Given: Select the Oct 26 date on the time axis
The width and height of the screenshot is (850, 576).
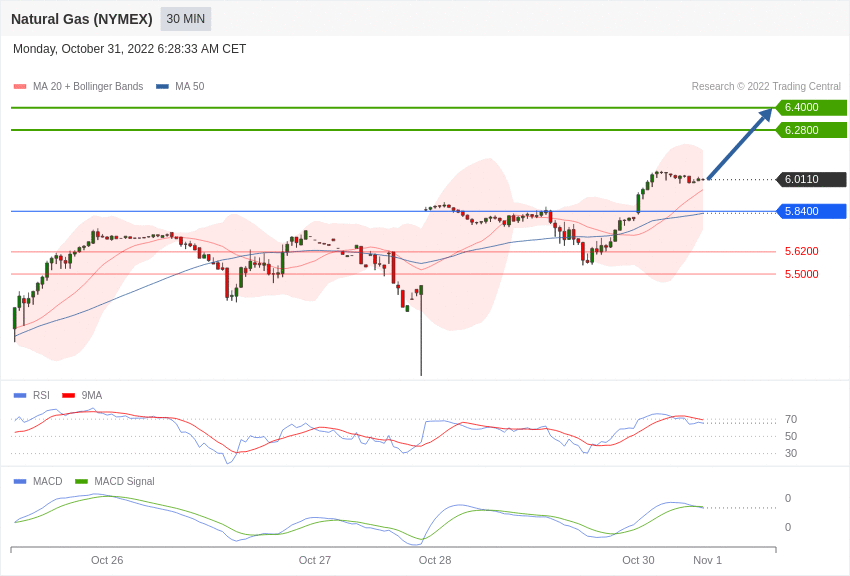Looking at the screenshot, I should (107, 560).
